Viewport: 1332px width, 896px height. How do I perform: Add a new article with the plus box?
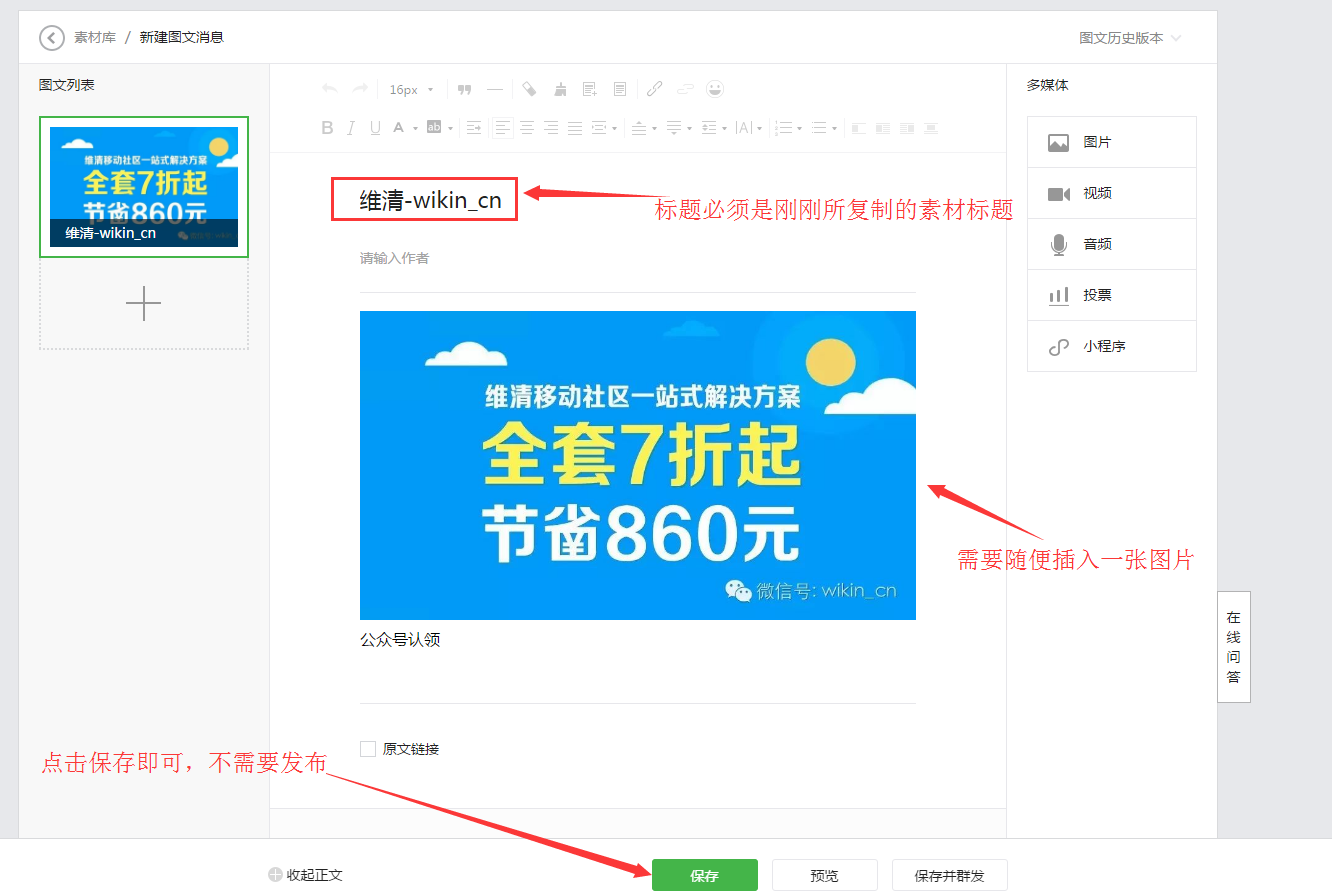tap(144, 304)
